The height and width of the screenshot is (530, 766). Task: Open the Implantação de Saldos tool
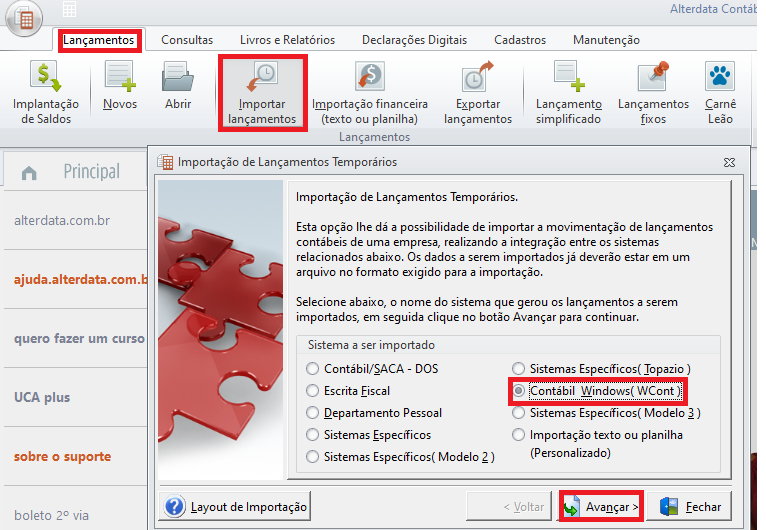pyautogui.click(x=46, y=92)
